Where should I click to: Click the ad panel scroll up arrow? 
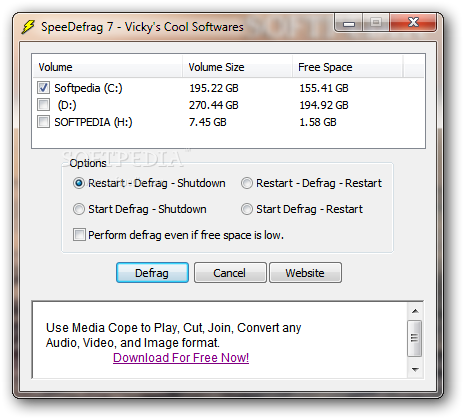point(415,311)
